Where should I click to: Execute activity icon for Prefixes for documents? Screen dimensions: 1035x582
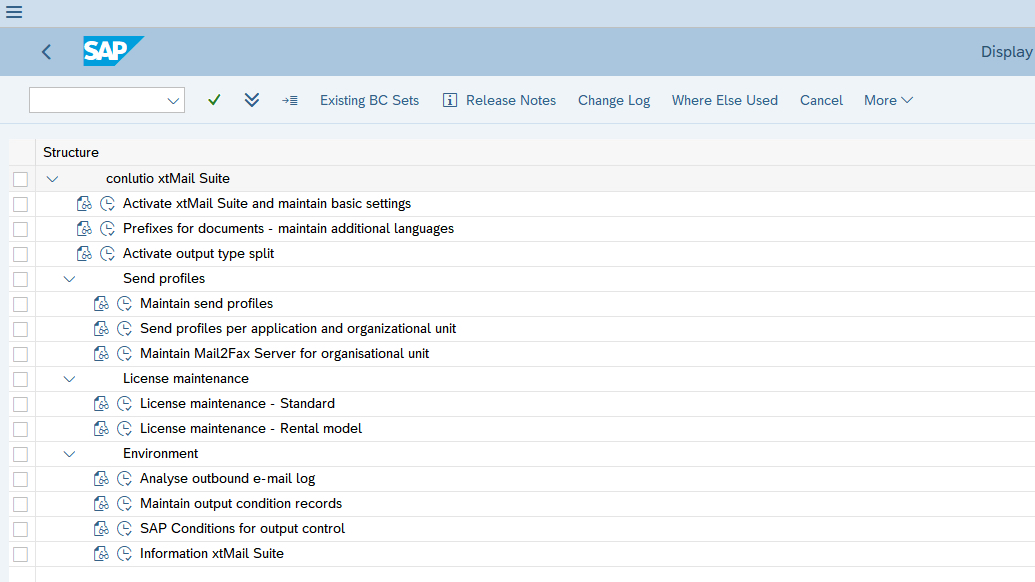(108, 228)
